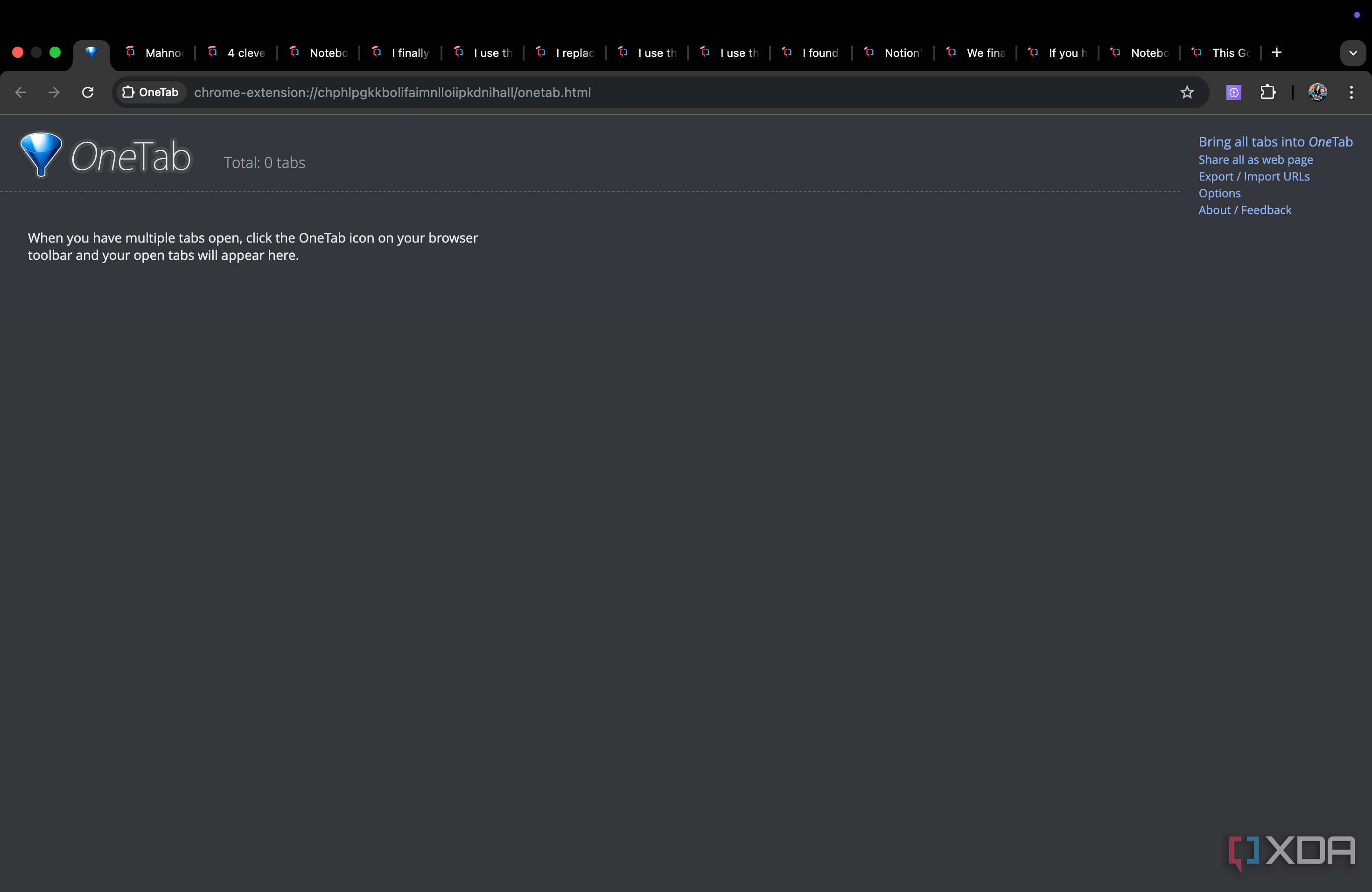Open the purple extension icon in toolbar
The width and height of the screenshot is (1372, 892).
pyautogui.click(x=1234, y=92)
